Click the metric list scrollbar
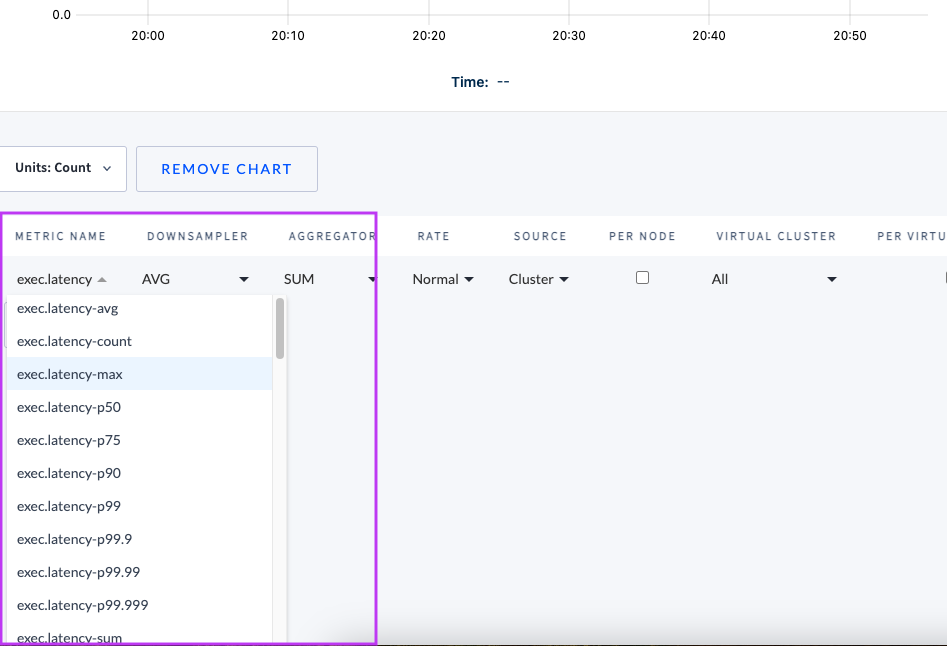This screenshot has height=646, width=947. tap(280, 325)
